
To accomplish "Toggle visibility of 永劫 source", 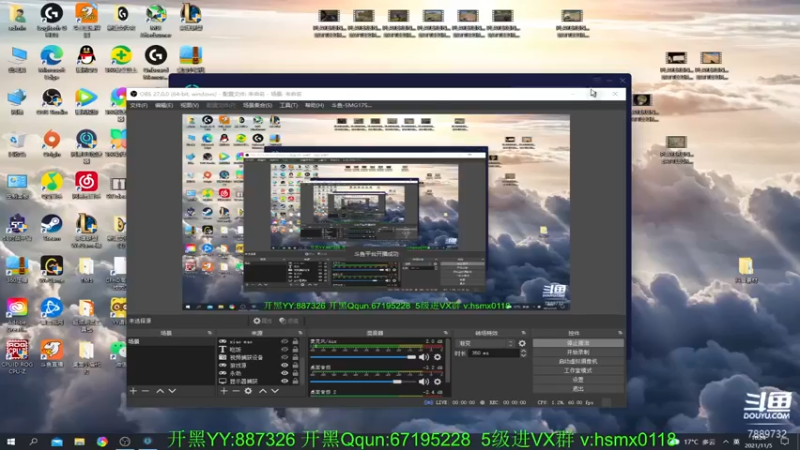I will coord(285,373).
